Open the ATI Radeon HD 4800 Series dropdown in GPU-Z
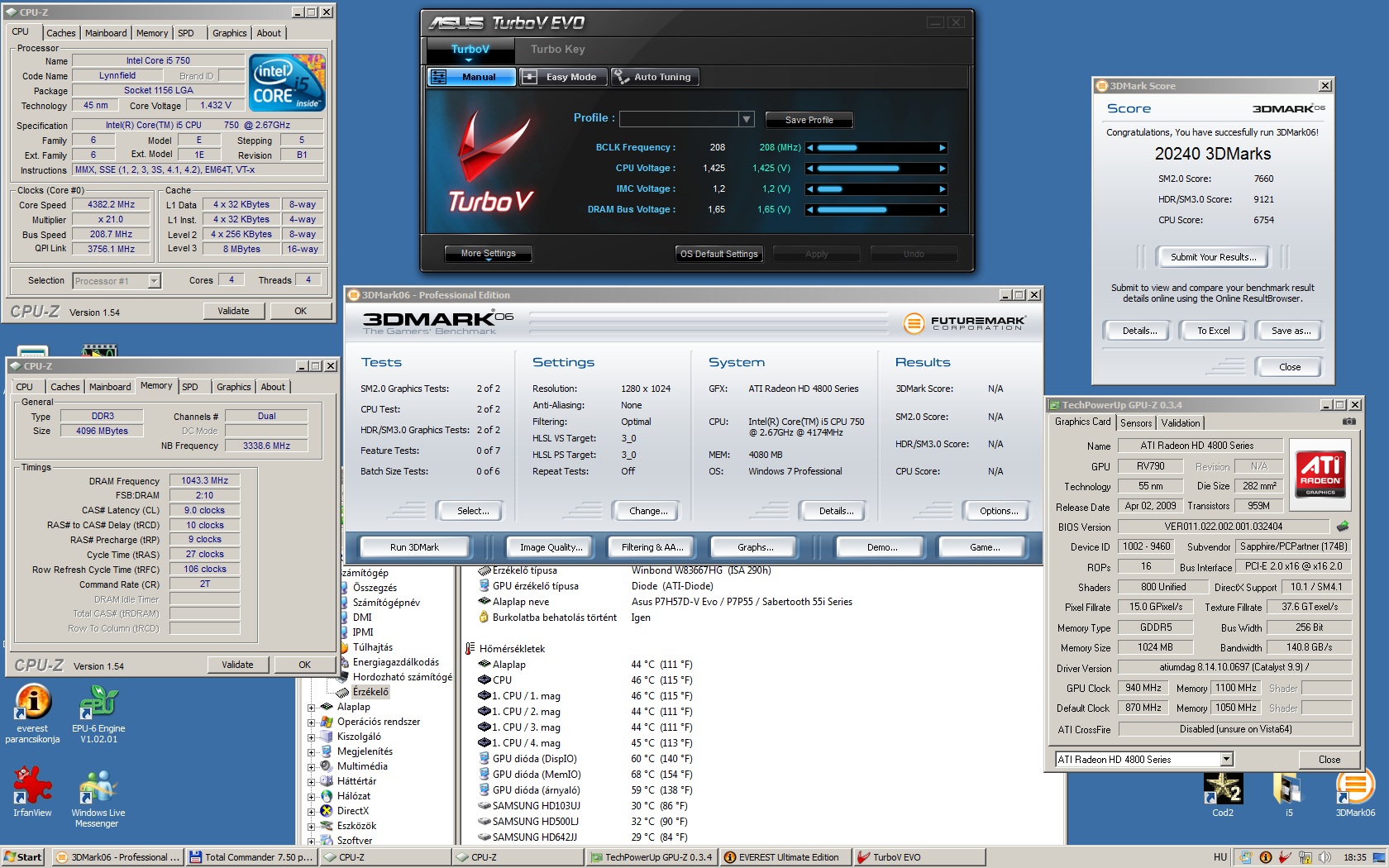The image size is (1389, 868). [x=1226, y=759]
